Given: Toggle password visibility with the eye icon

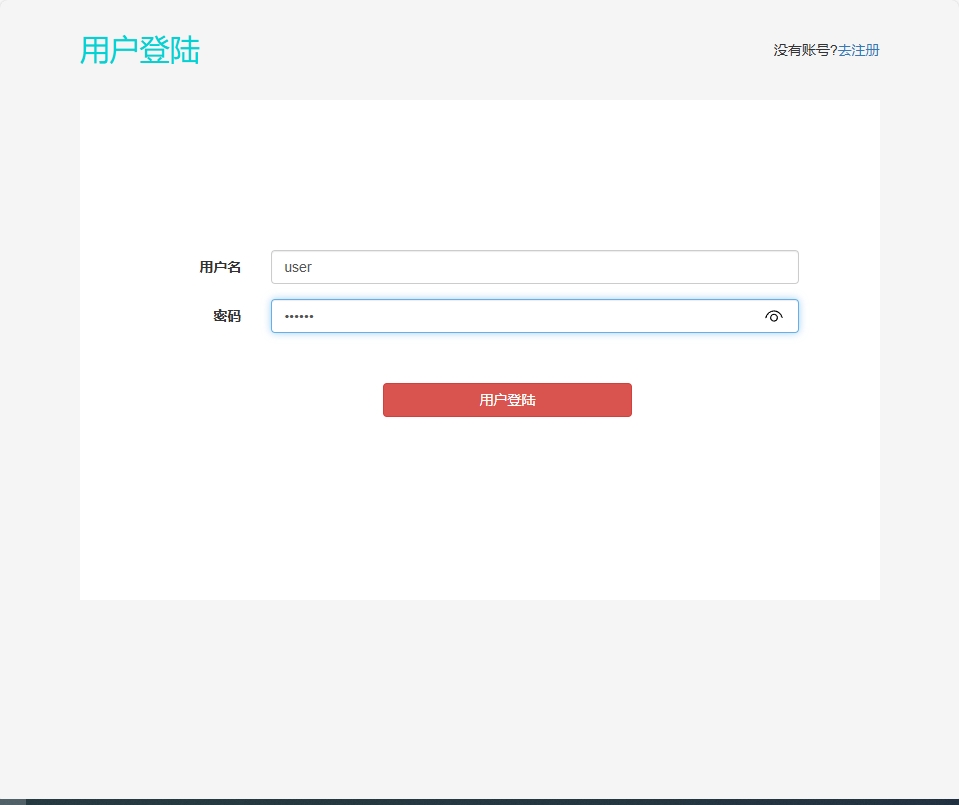Looking at the screenshot, I should click(774, 316).
